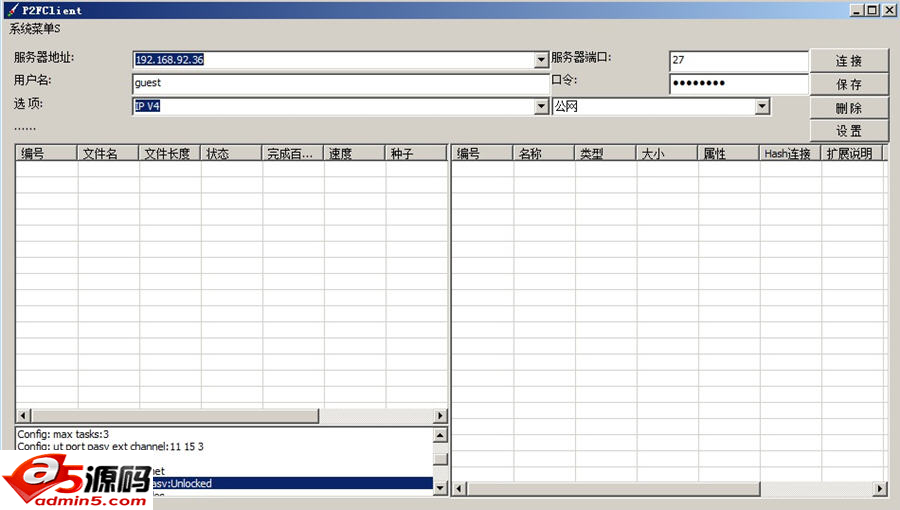The width and height of the screenshot is (900, 510).
Task: Click the 口令 password field
Action: click(x=739, y=83)
